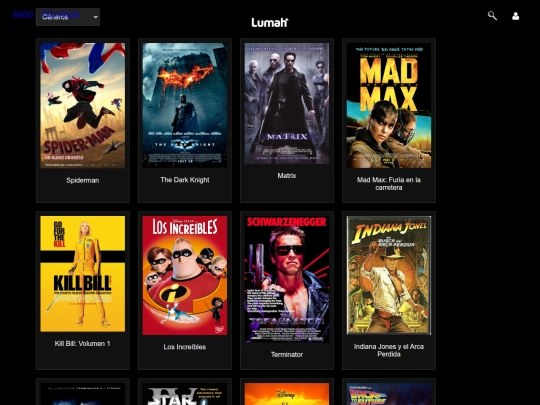The height and width of the screenshot is (405, 540).
Task: Open the Back to the Future poster
Action: 389,394
